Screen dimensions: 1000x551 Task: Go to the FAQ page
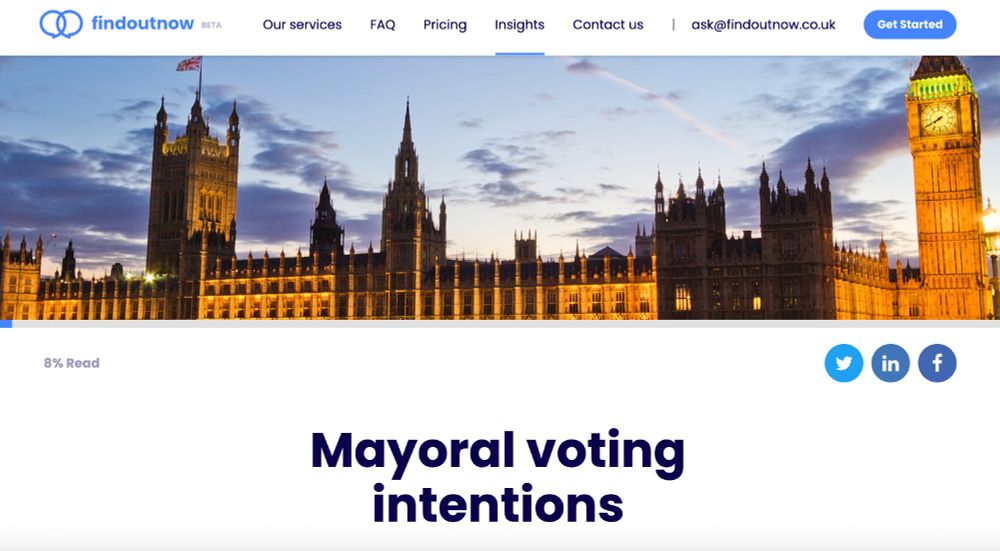click(x=383, y=25)
